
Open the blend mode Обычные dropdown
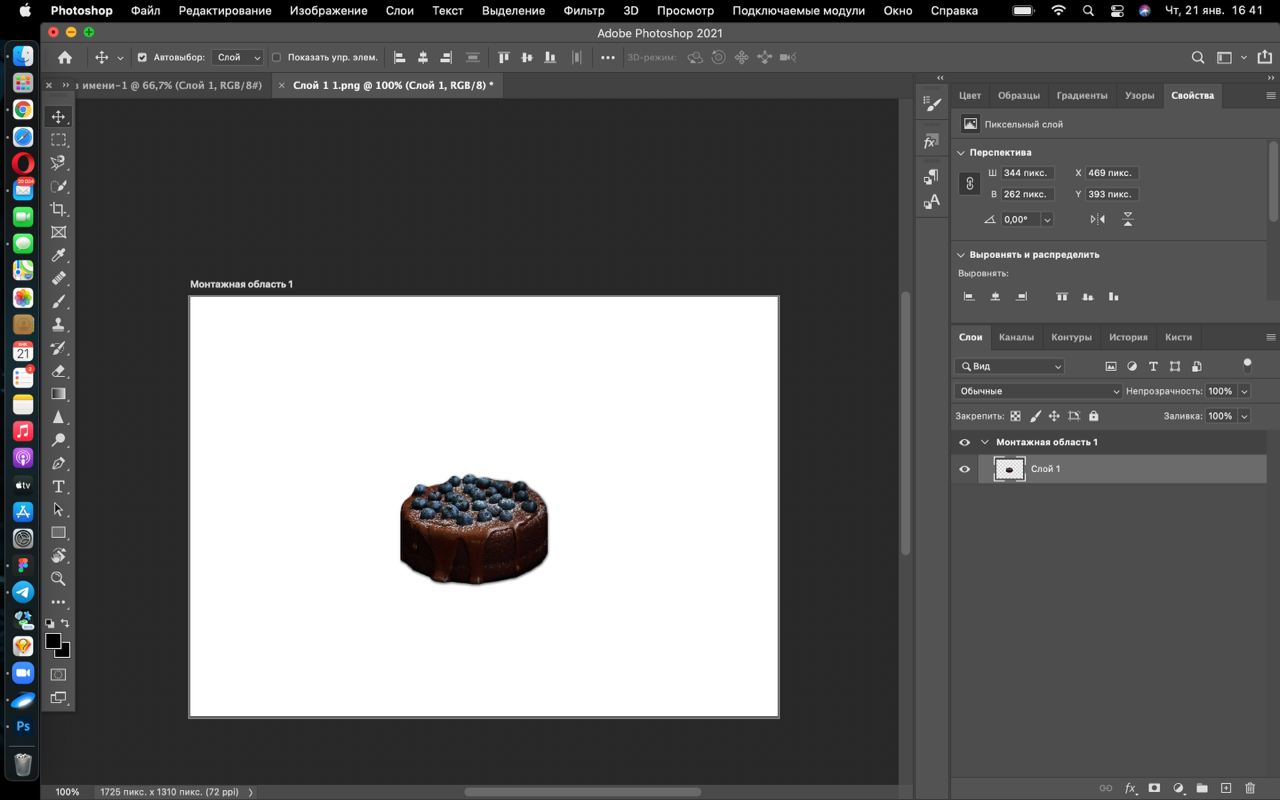pyautogui.click(x=1038, y=391)
